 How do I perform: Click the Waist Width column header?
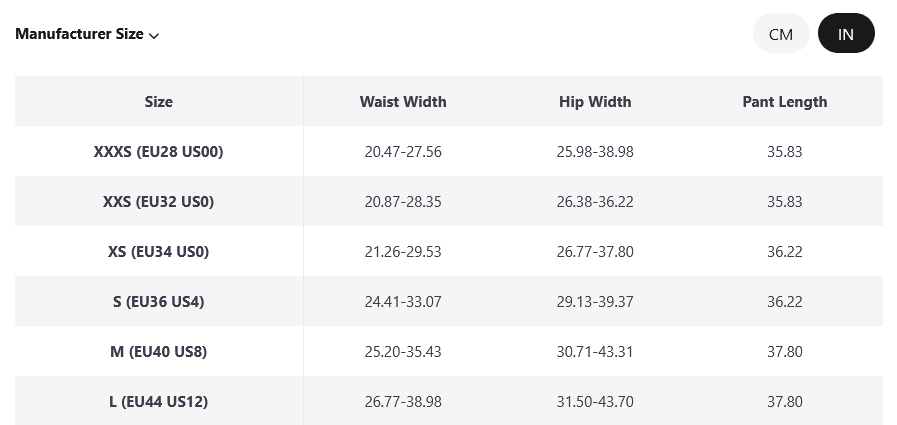[x=403, y=101]
